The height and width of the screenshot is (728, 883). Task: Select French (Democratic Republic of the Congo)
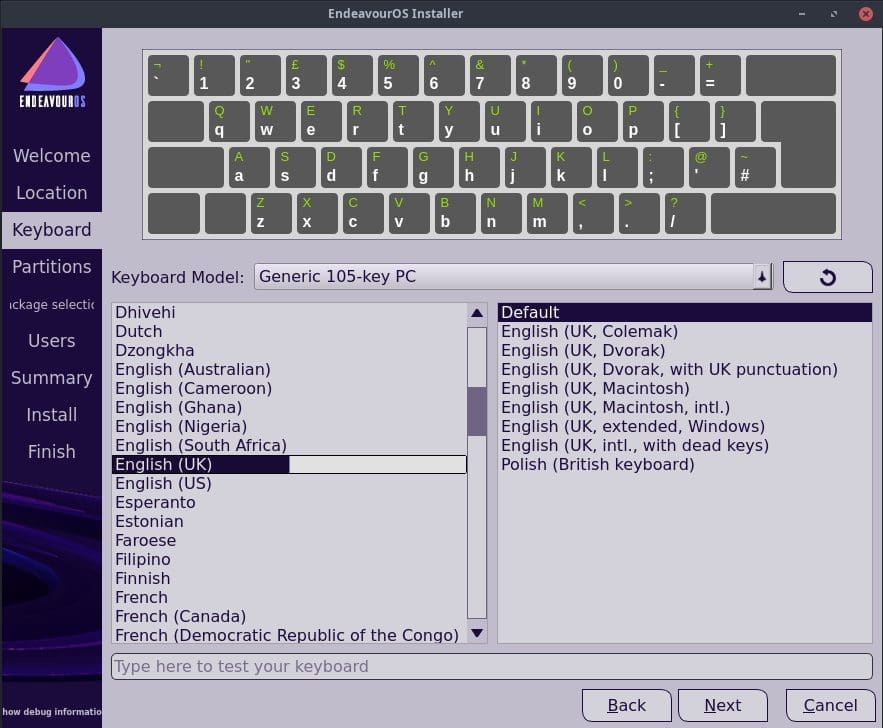[x=289, y=635]
